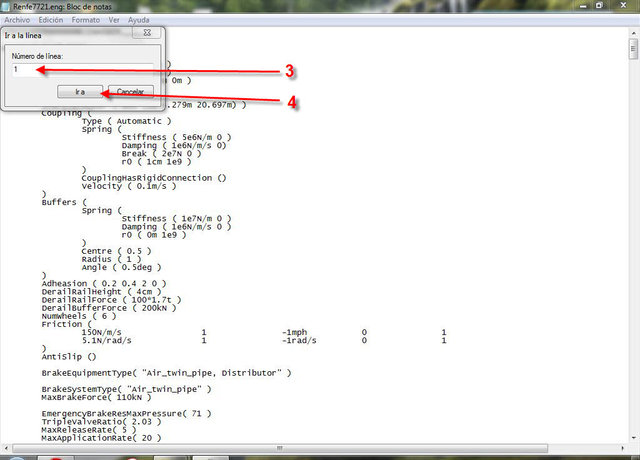Click the horizontal scrollbar left arrow
The image size is (640, 460).
pos(6,446)
